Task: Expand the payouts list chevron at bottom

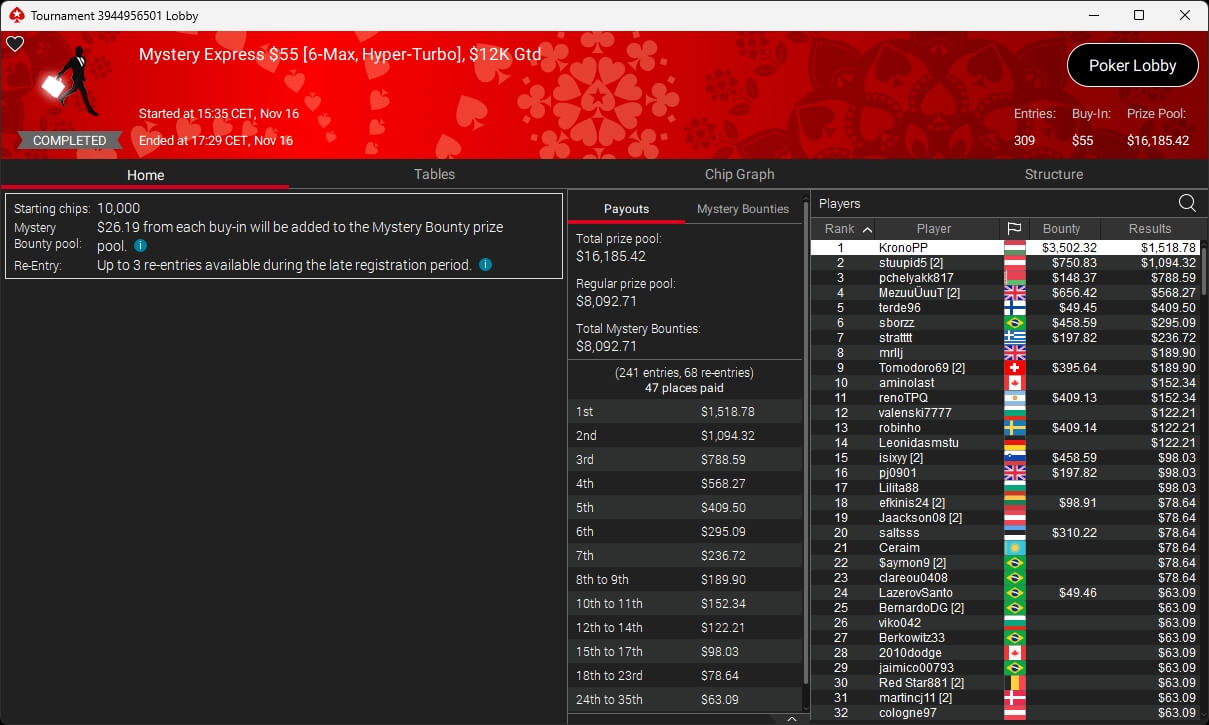Action: (791, 718)
